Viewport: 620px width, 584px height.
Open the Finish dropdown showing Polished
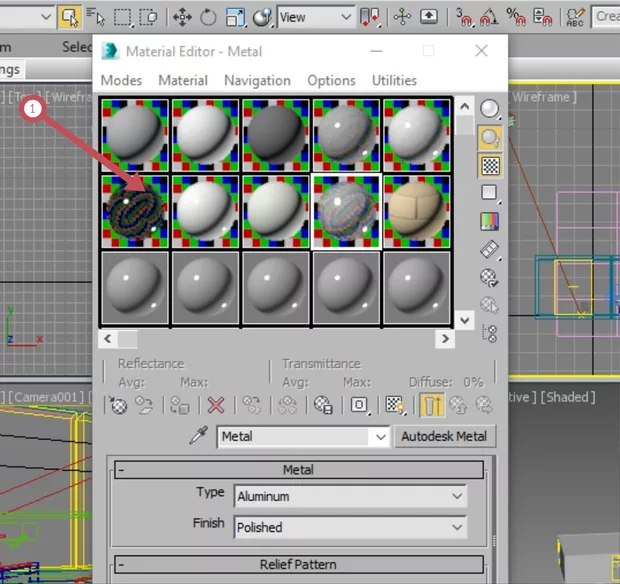[x=351, y=527]
